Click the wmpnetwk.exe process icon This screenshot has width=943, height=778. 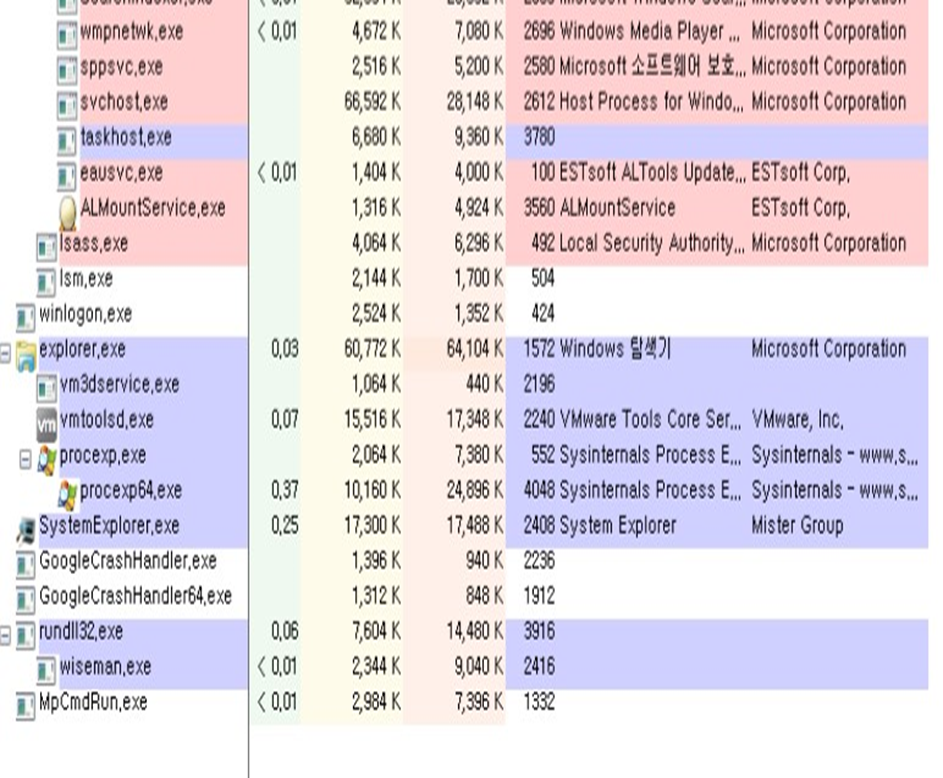[67, 35]
